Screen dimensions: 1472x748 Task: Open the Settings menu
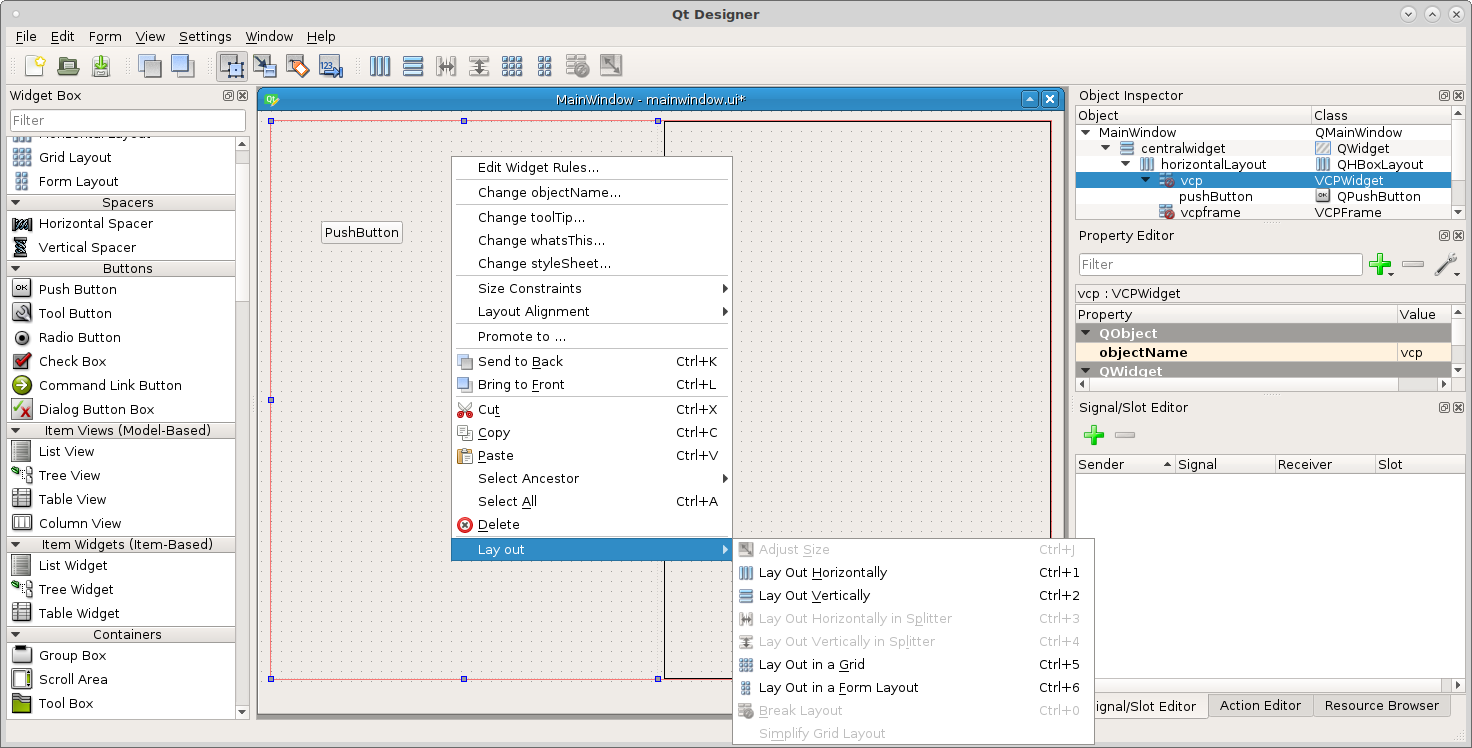tap(205, 36)
